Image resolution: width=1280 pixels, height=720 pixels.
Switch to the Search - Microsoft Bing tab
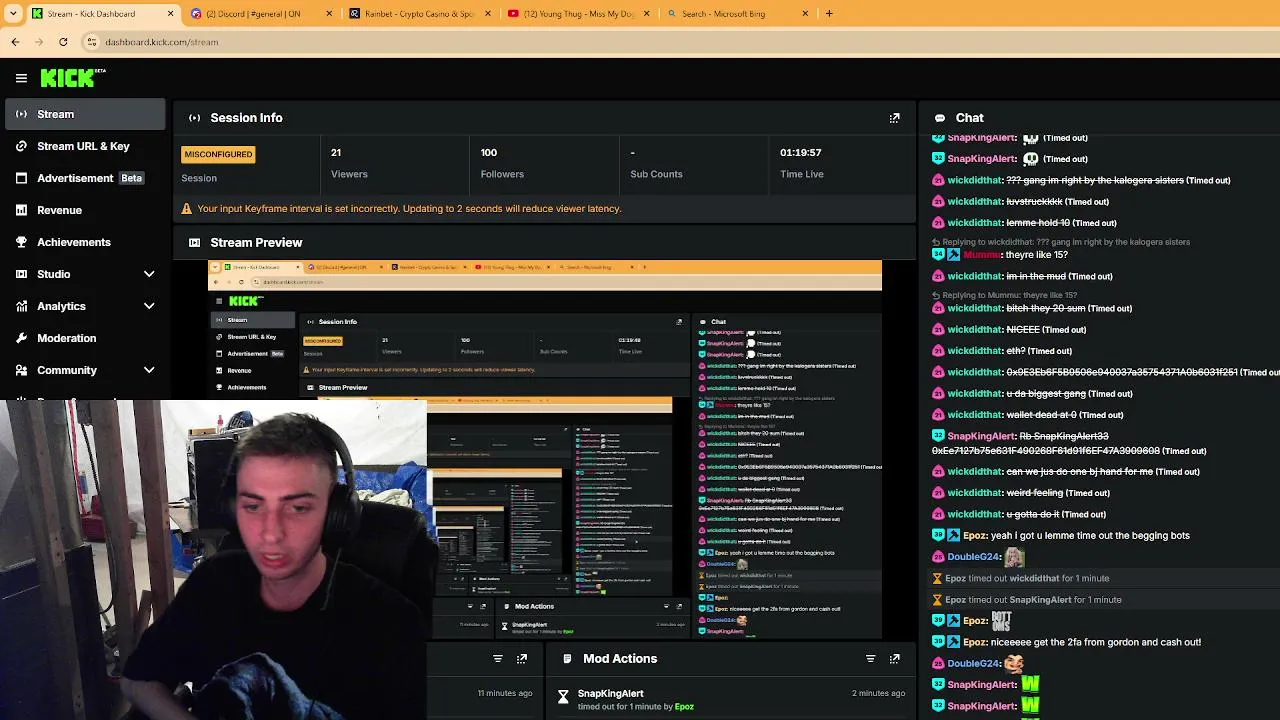[x=737, y=14]
